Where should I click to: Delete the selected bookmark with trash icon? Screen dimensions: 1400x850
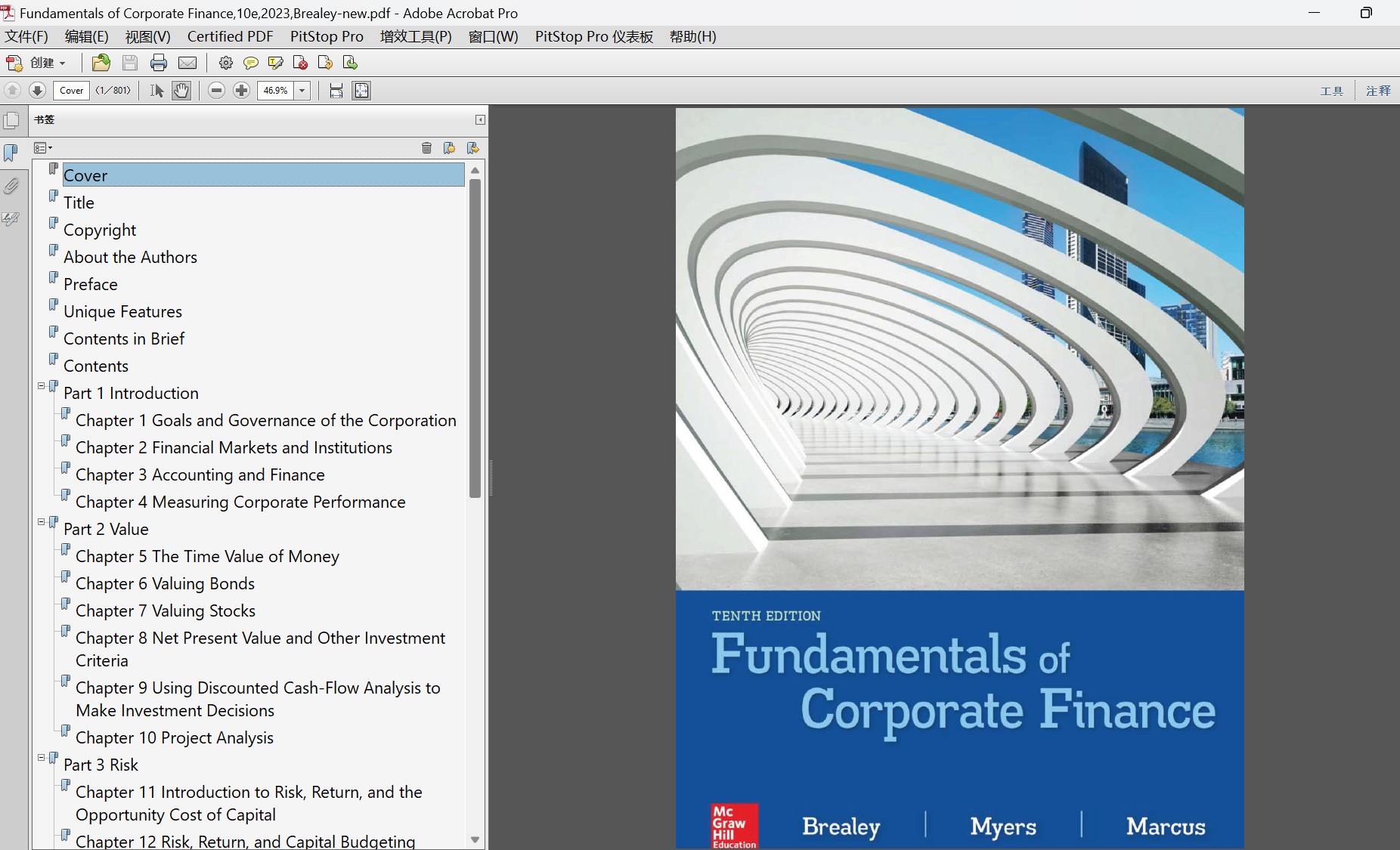426,148
